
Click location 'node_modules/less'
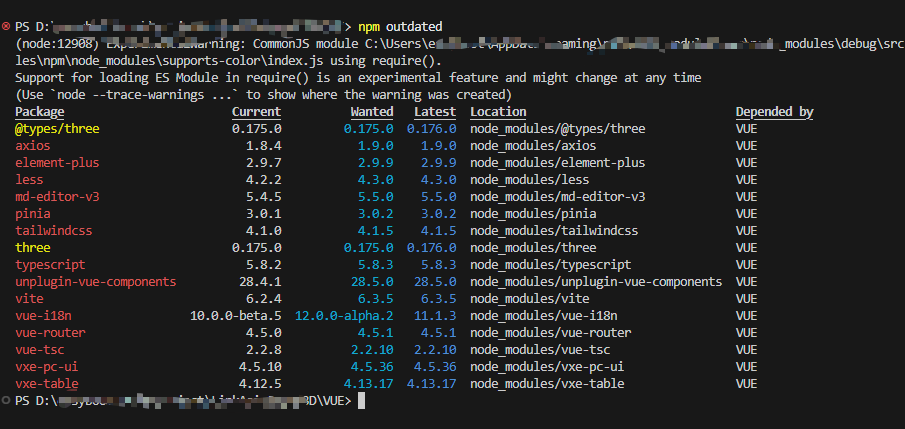(x=530, y=180)
